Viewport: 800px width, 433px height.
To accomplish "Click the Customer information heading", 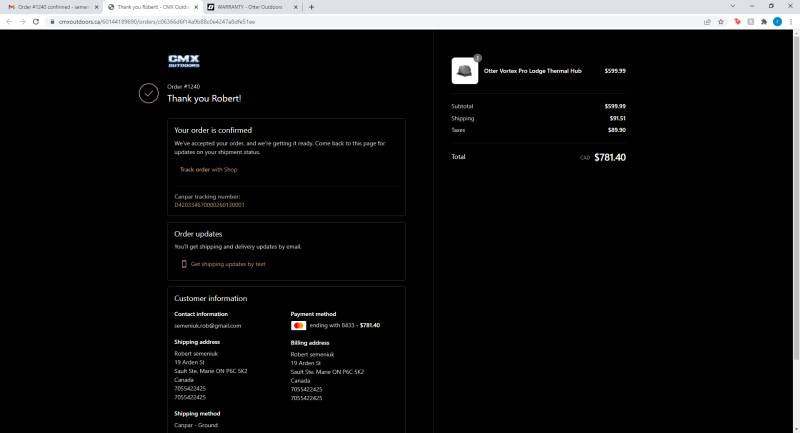I will pos(211,299).
